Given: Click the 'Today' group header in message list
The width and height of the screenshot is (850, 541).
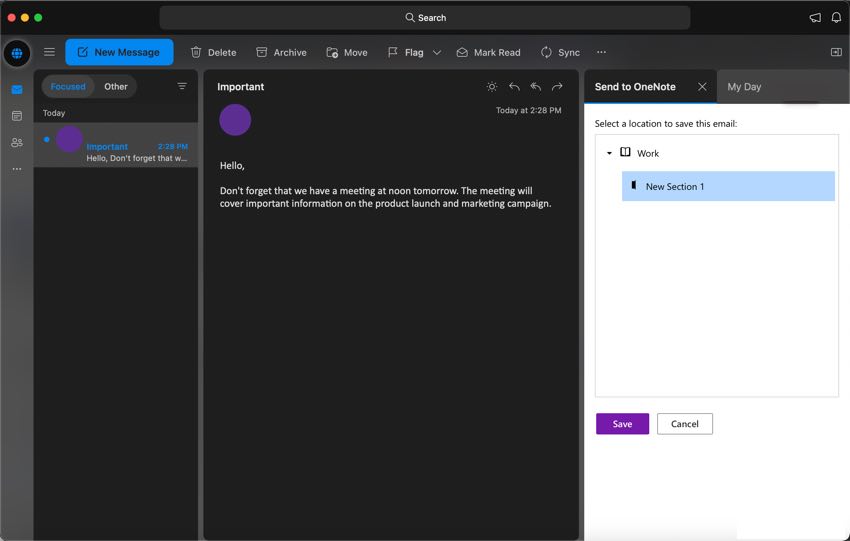Looking at the screenshot, I should (x=54, y=113).
